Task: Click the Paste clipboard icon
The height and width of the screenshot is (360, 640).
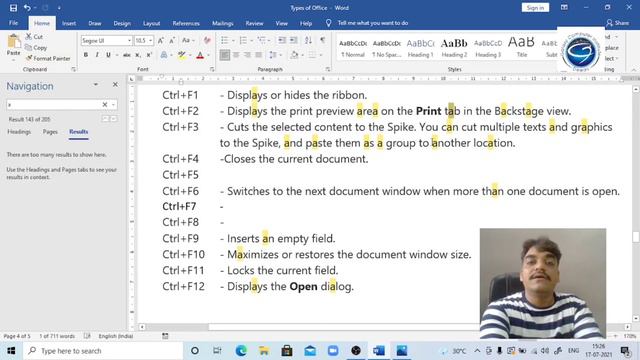Action: [x=13, y=41]
